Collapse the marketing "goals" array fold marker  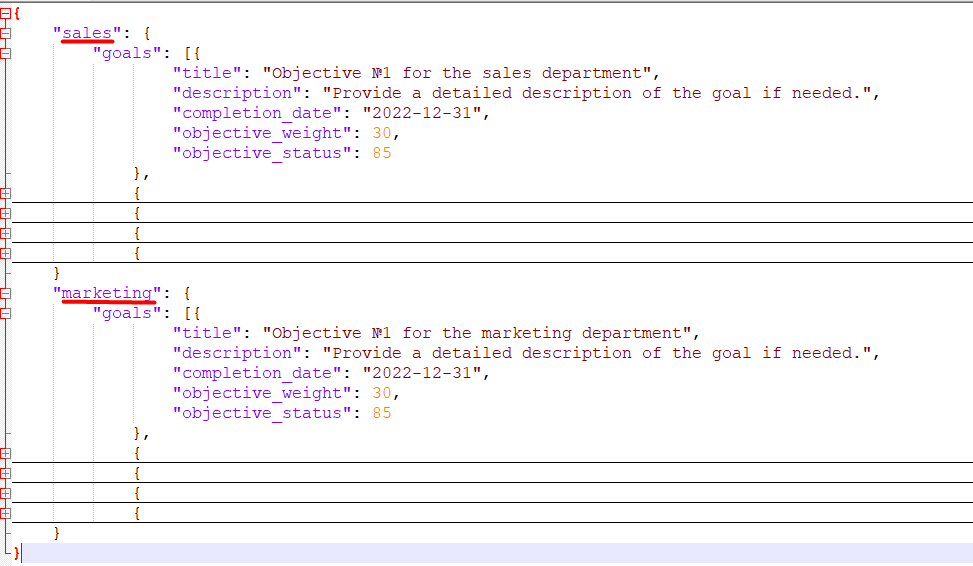point(5,313)
